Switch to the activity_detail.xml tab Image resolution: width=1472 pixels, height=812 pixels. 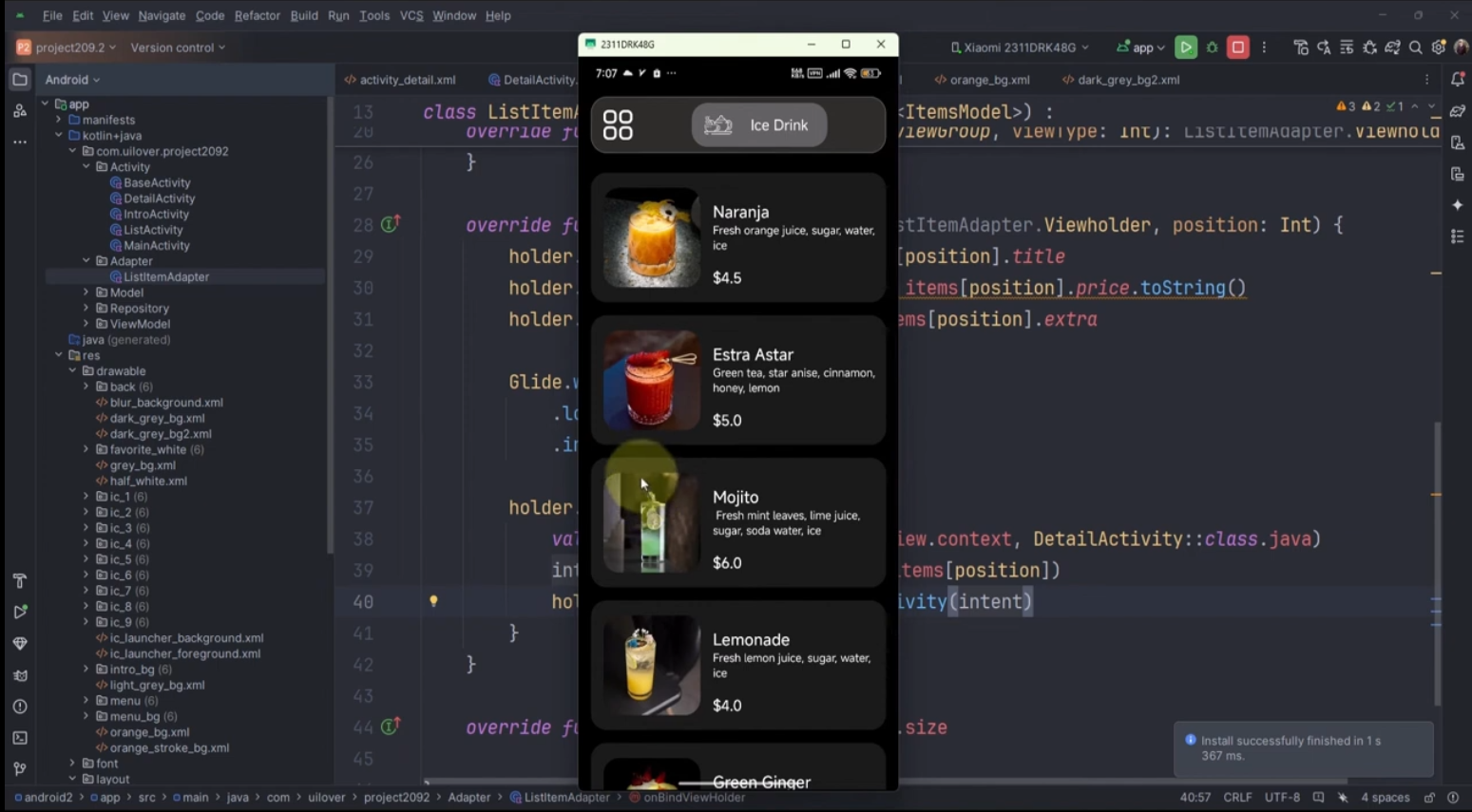pyautogui.click(x=400, y=80)
